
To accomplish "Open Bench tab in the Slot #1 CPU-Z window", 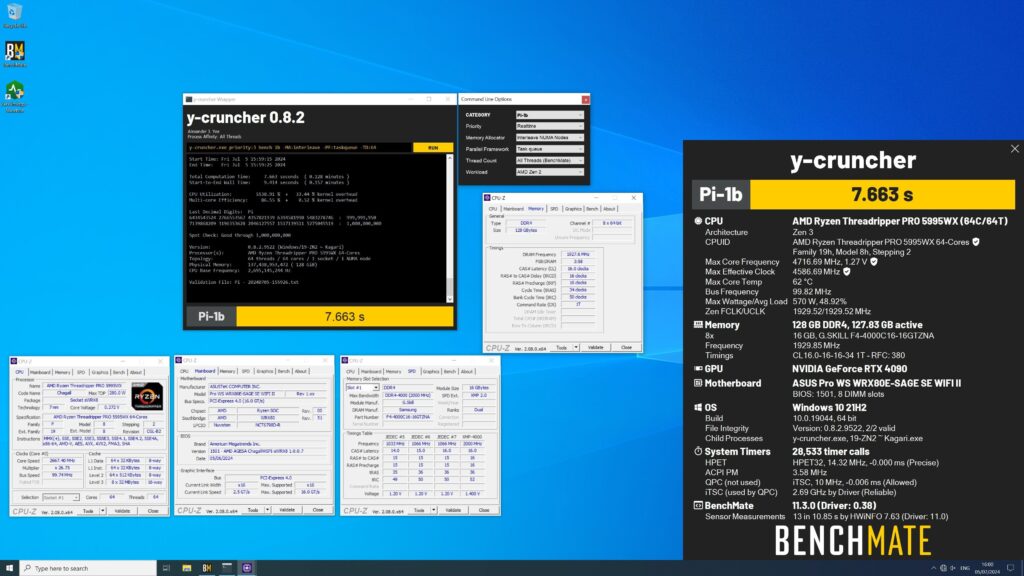I will [449, 371].
